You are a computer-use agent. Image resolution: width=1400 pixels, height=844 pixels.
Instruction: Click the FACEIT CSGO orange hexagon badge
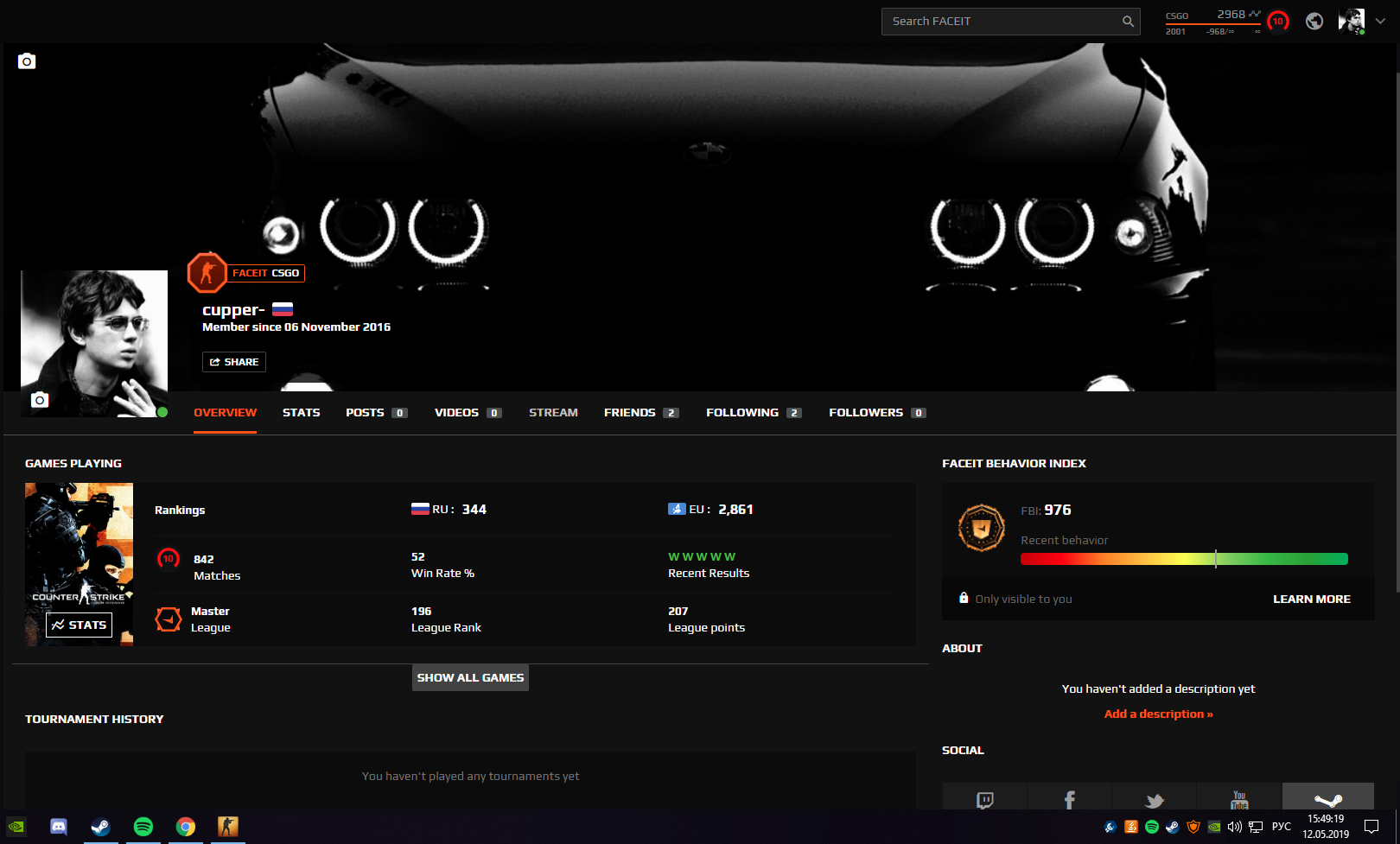(207, 273)
